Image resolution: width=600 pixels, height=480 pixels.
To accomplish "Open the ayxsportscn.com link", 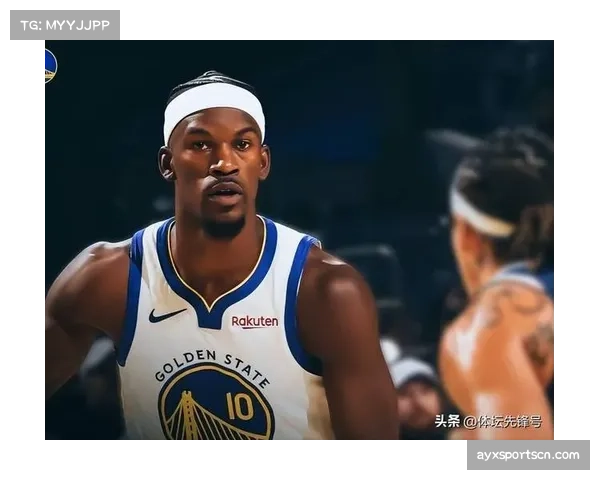I will (527, 456).
